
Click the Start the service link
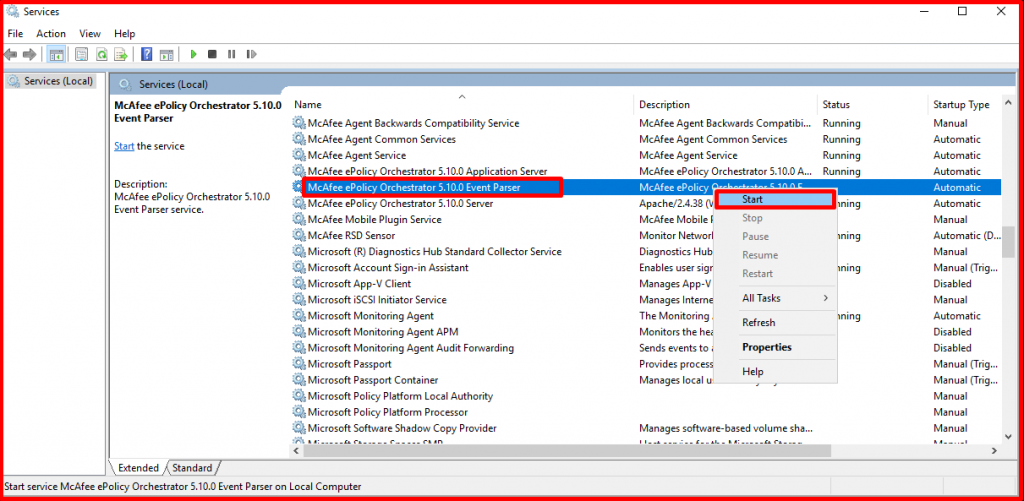(124, 146)
